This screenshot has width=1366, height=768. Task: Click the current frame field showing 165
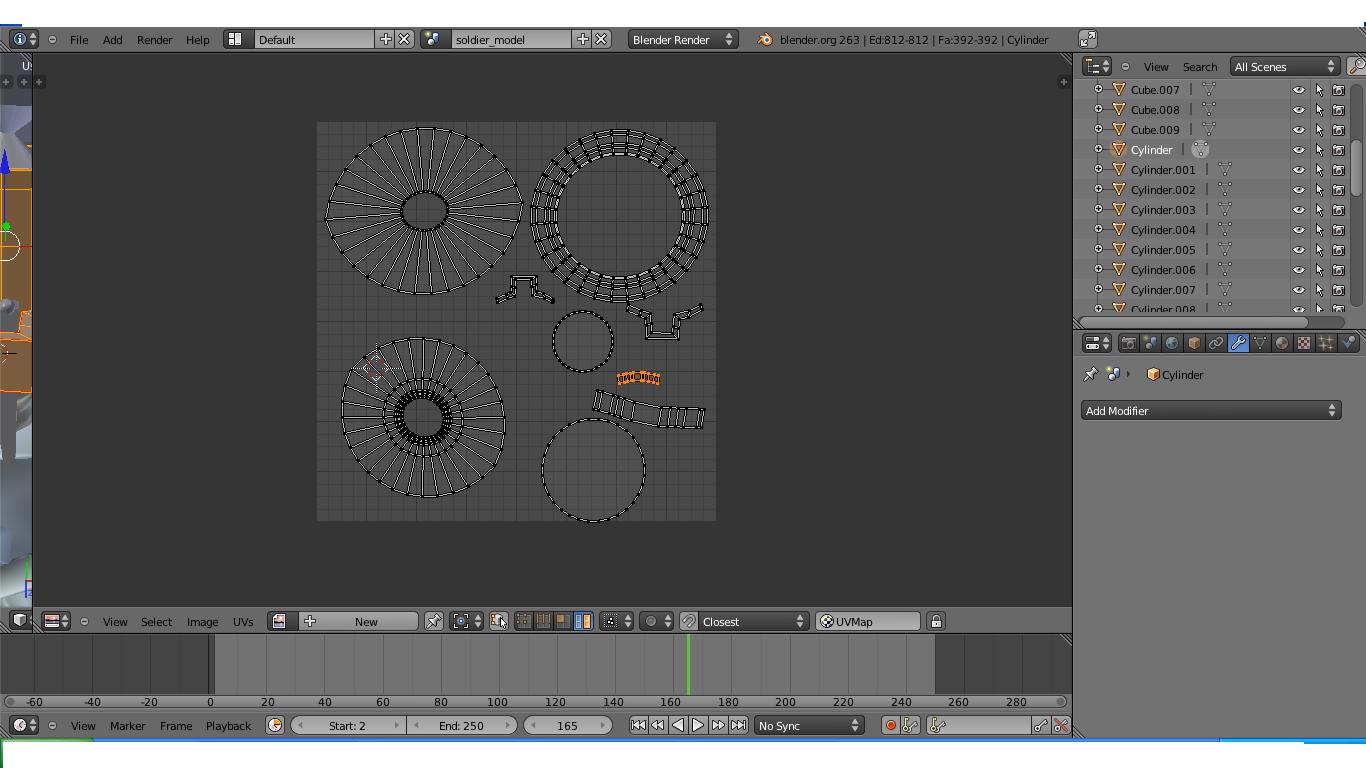click(569, 726)
